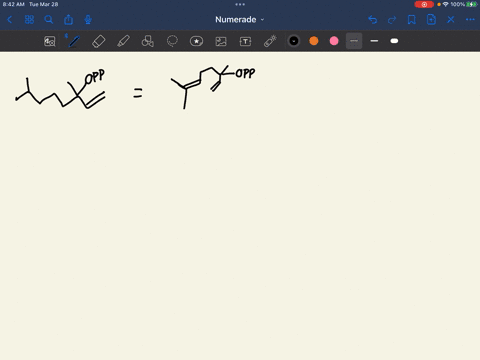Viewport: 480px width, 360px height.
Task: Close the editing toolbar with X
Action: [x=451, y=20]
